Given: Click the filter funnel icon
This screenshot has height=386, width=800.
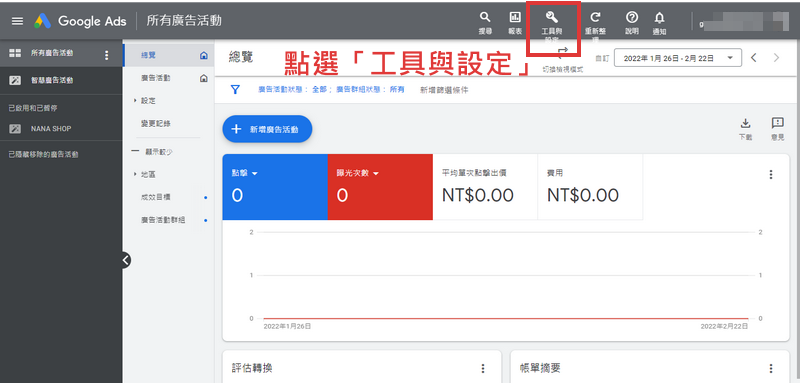Looking at the screenshot, I should [235, 90].
